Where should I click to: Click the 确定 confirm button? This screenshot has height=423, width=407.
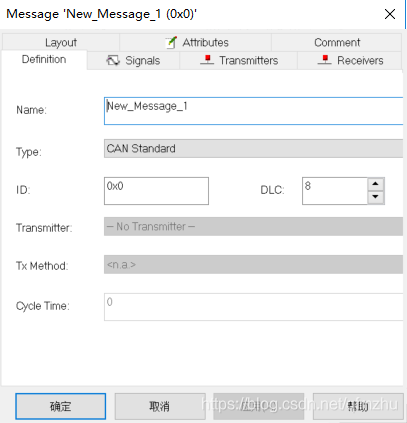61,406
